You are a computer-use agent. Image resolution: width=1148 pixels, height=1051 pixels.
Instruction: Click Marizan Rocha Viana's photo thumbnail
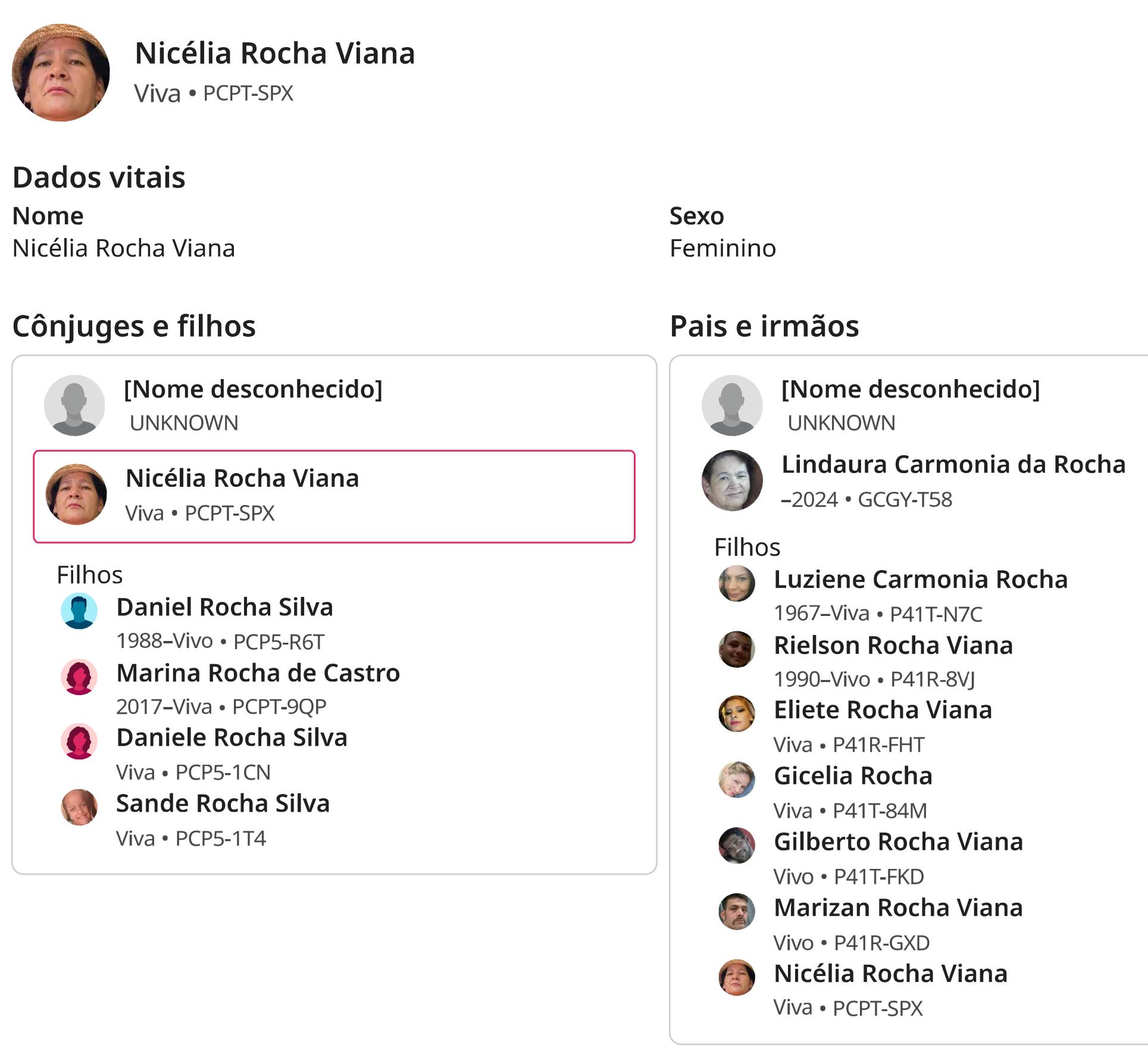pyautogui.click(x=737, y=911)
